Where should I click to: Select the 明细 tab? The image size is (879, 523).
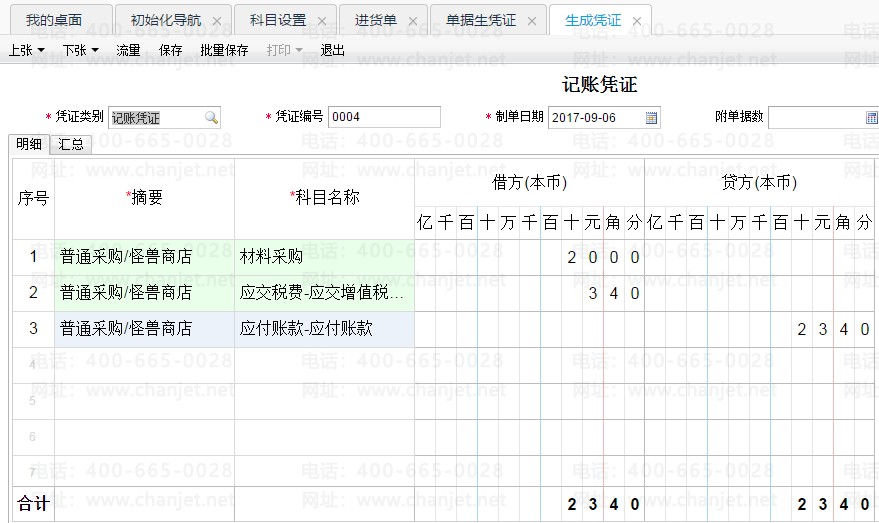point(28,145)
